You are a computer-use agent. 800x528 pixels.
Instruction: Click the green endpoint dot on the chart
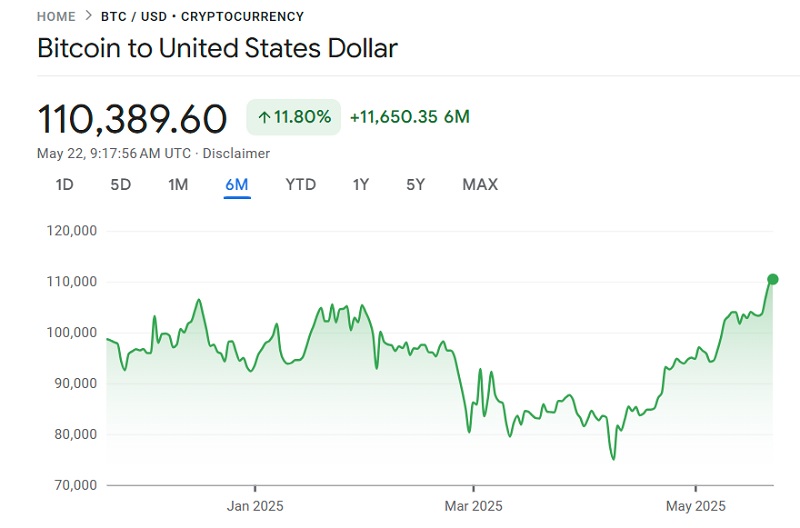pos(772,279)
